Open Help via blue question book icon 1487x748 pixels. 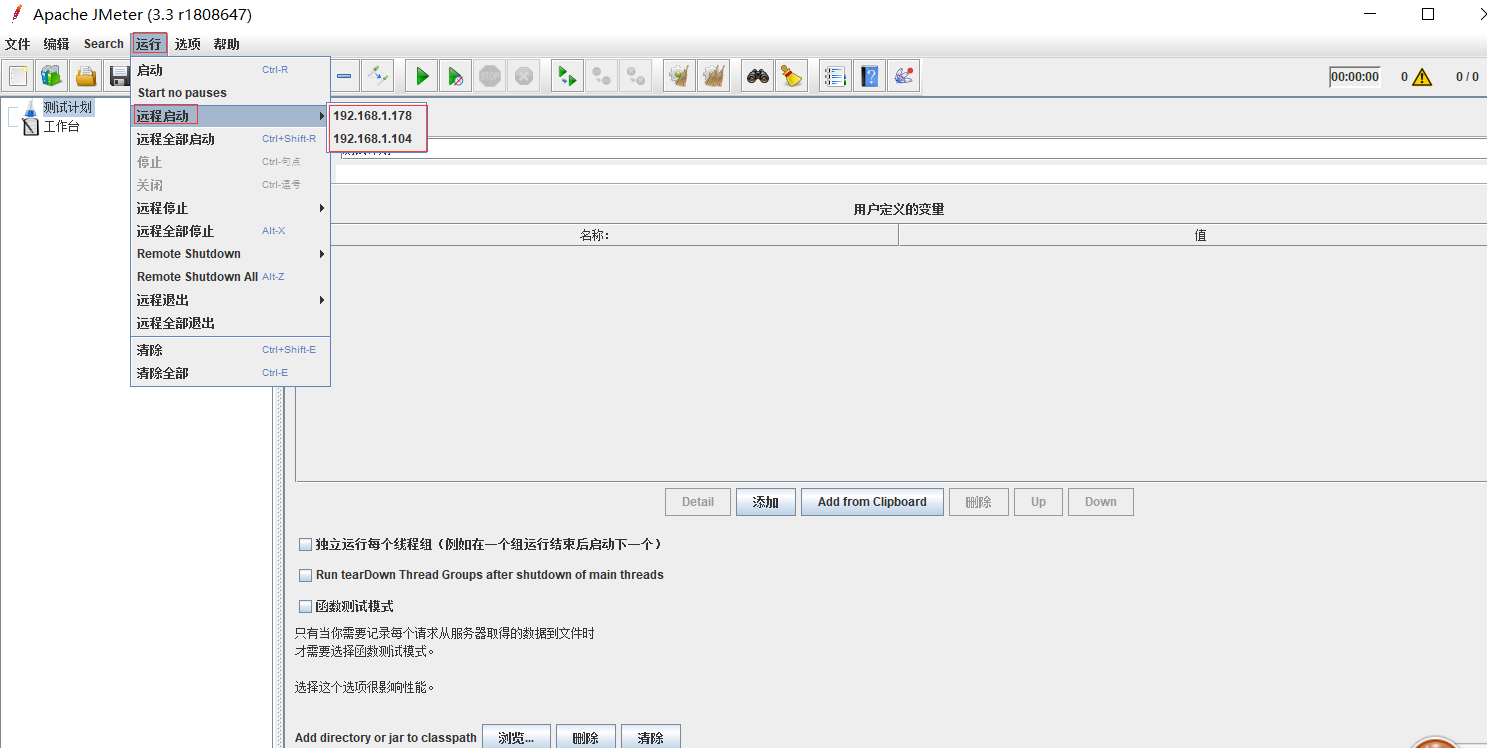[869, 76]
